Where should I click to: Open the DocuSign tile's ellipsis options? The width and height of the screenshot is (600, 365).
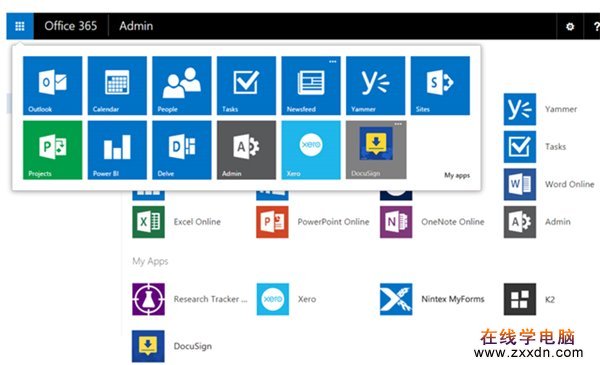(398, 124)
